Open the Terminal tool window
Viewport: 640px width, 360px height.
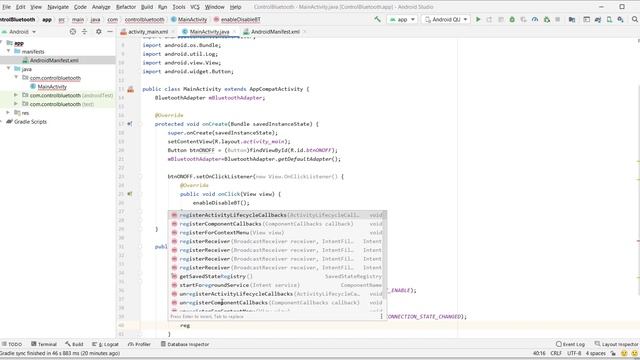coord(44,344)
